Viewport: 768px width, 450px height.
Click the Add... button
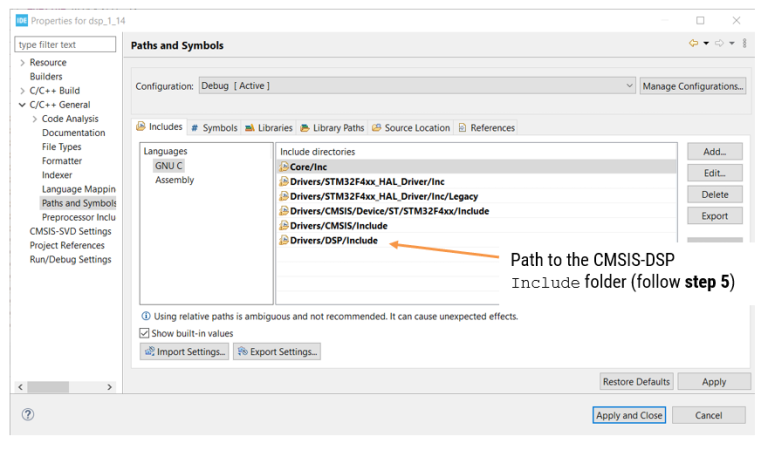tap(715, 152)
